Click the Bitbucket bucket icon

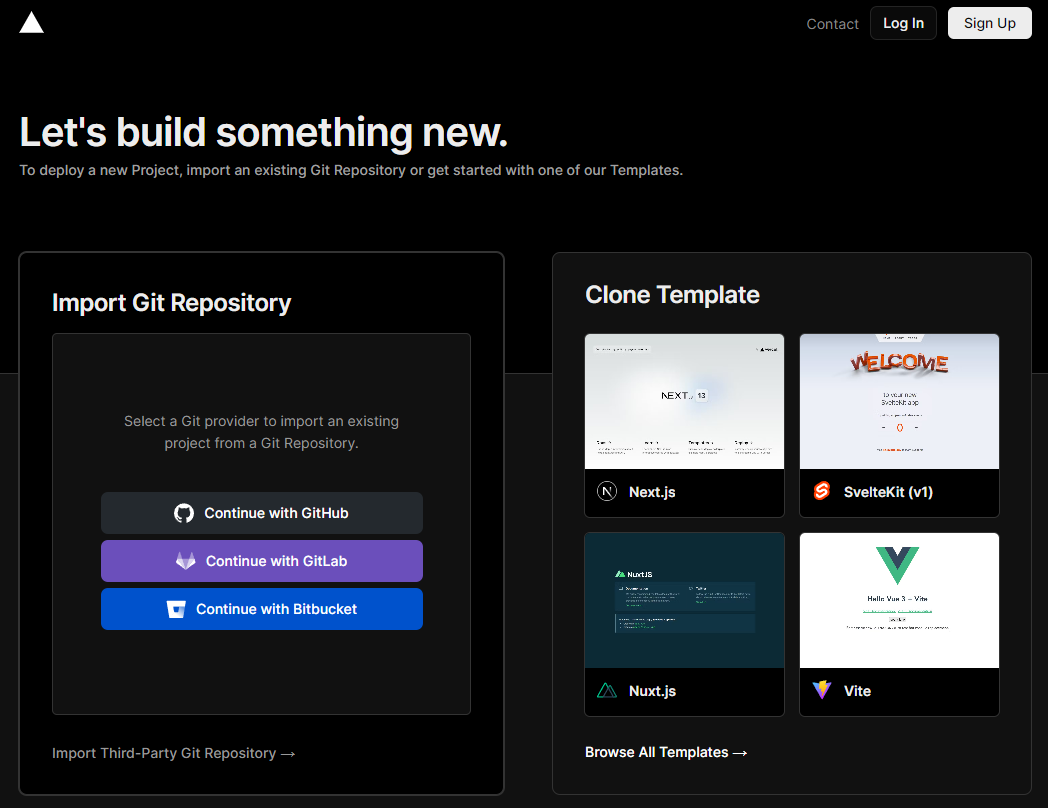[176, 609]
